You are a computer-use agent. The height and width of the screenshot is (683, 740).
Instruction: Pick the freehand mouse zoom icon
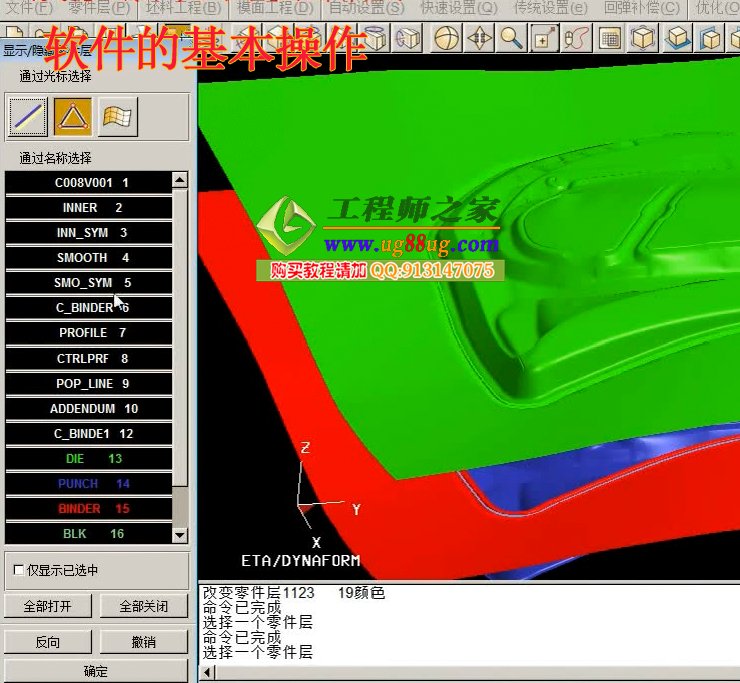[576, 39]
